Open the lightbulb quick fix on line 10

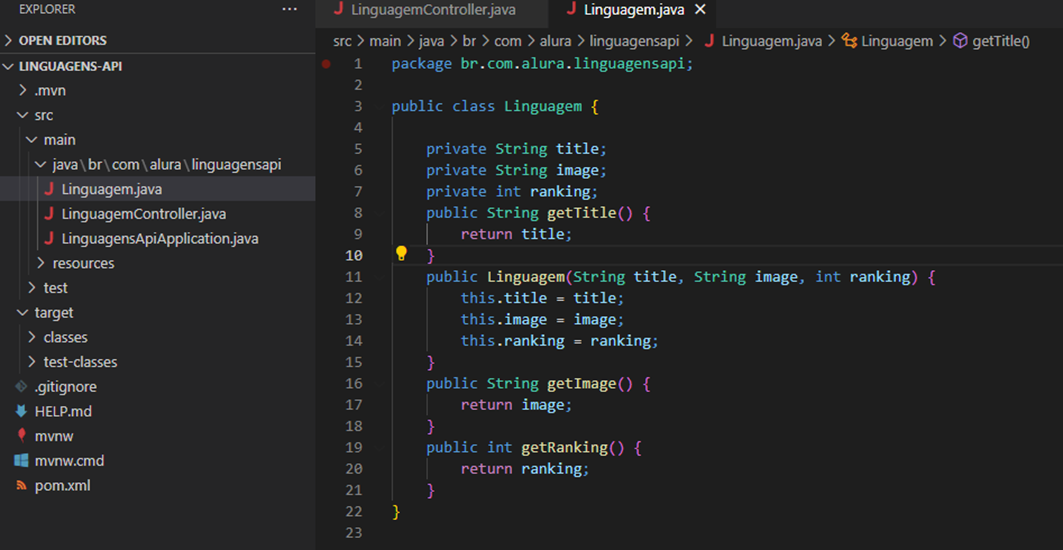coord(401,254)
